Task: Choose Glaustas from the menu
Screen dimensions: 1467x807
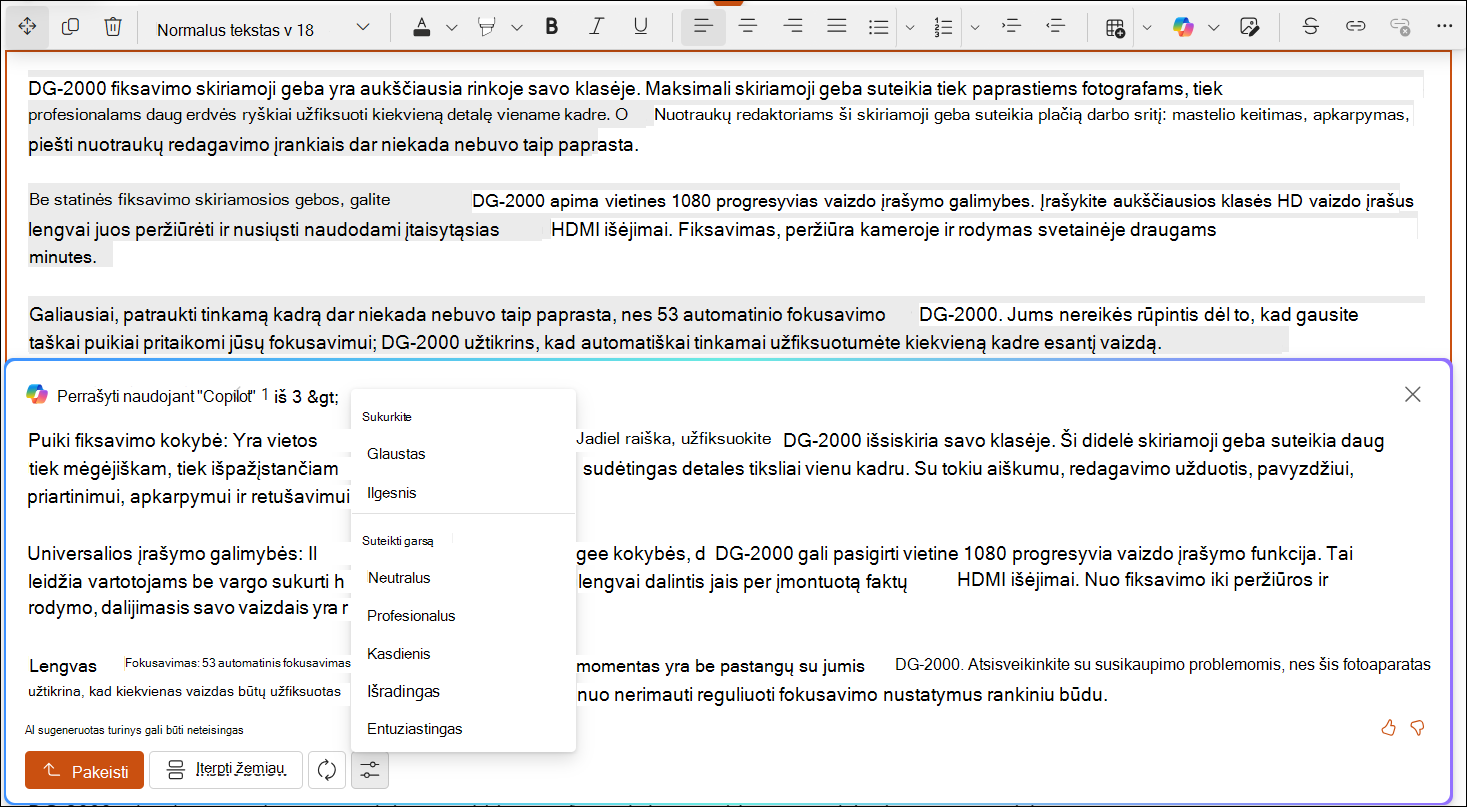Action: [x=396, y=454]
